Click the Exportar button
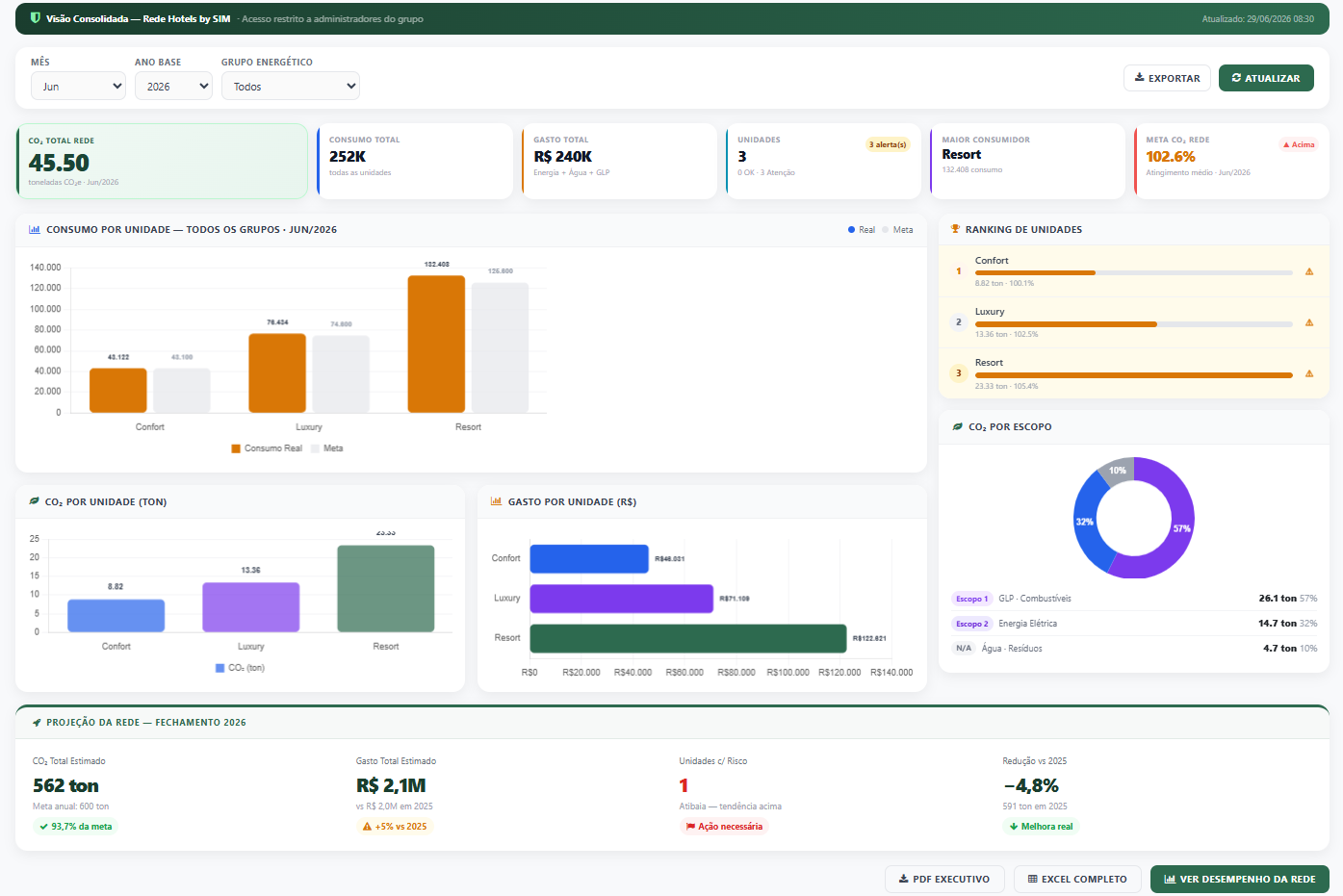1343x896 pixels. point(1167,78)
